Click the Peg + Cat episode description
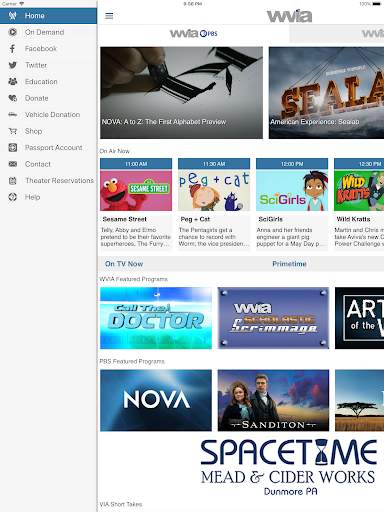 [x=214, y=237]
